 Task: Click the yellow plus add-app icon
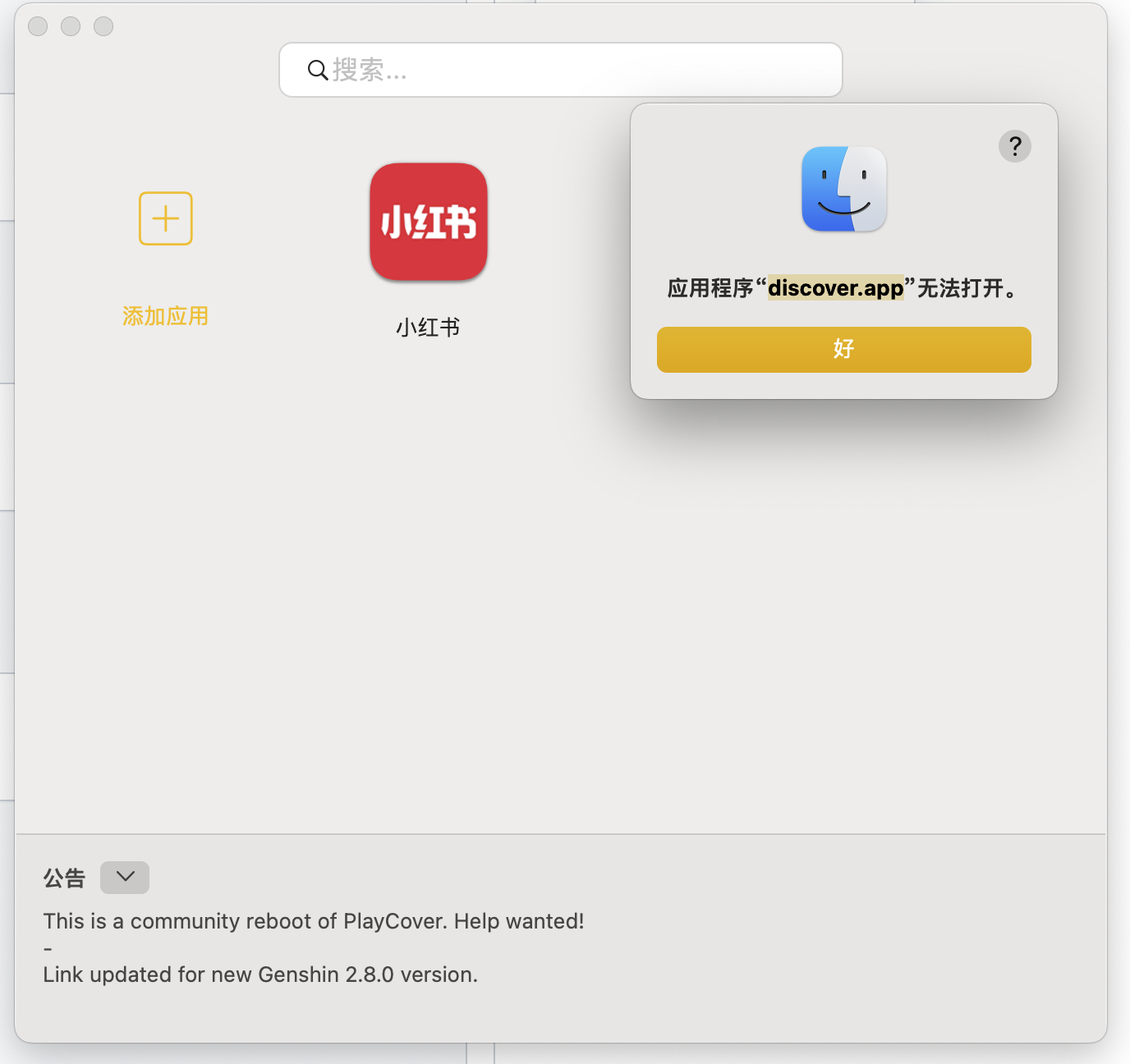point(166,218)
